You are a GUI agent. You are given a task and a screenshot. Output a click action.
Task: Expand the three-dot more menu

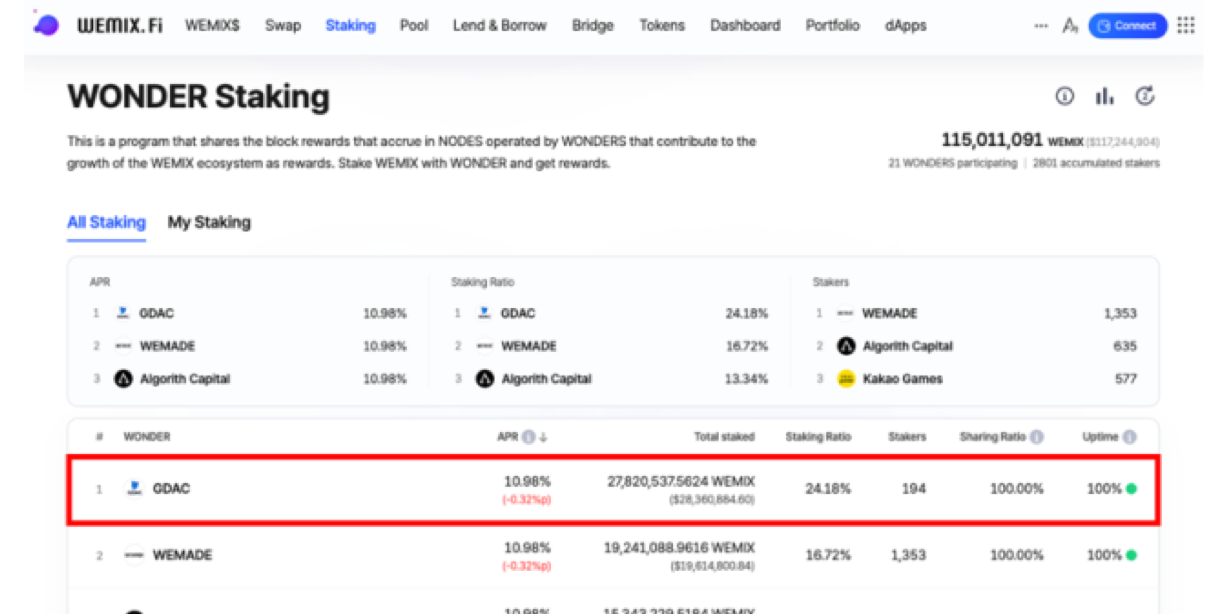[1041, 26]
